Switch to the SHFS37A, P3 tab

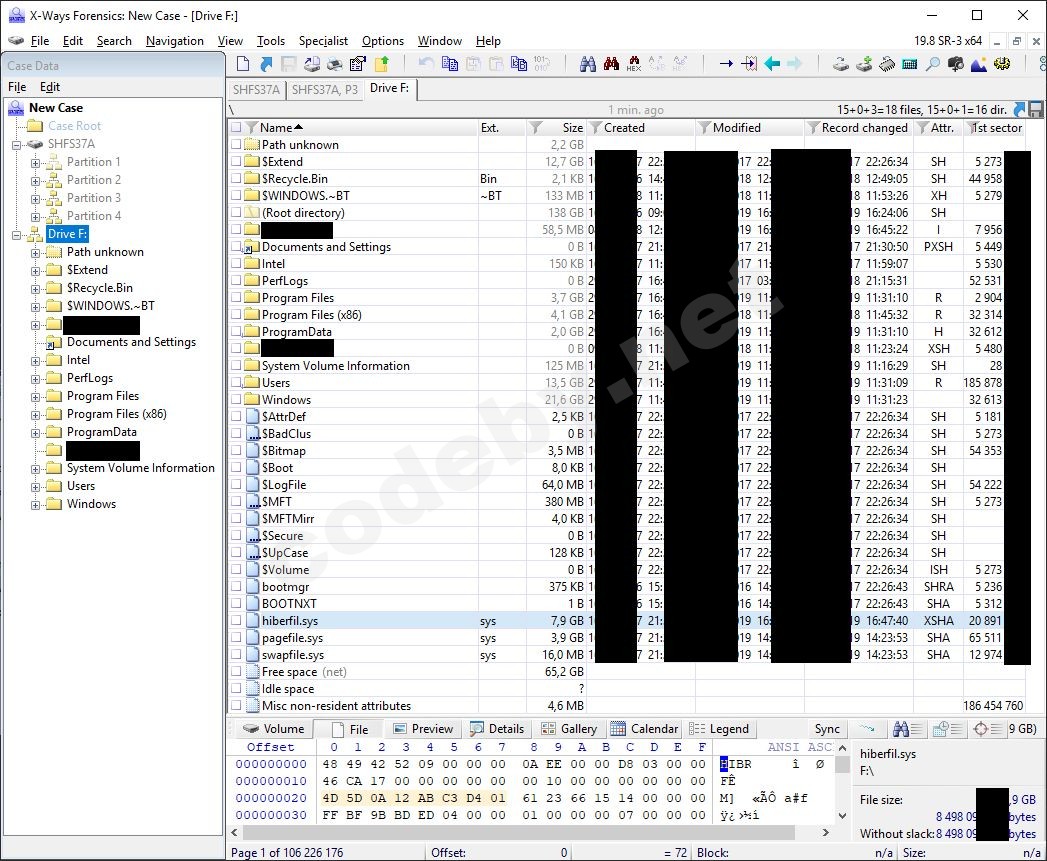point(324,89)
